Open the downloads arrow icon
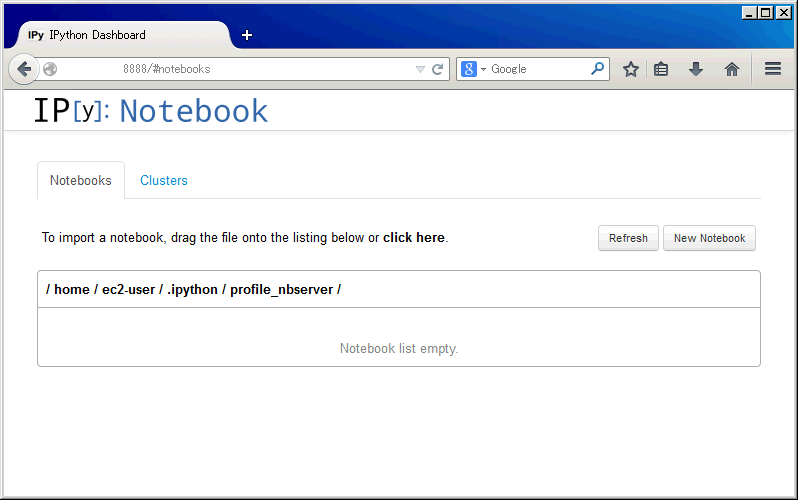 [x=696, y=69]
